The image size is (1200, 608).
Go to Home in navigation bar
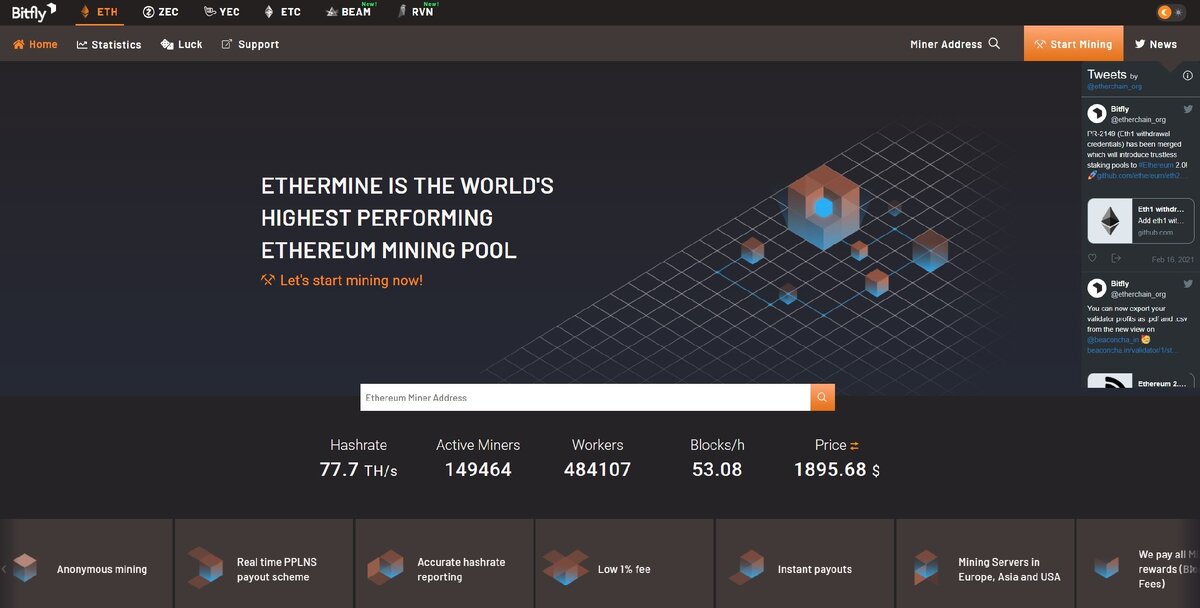pos(35,44)
